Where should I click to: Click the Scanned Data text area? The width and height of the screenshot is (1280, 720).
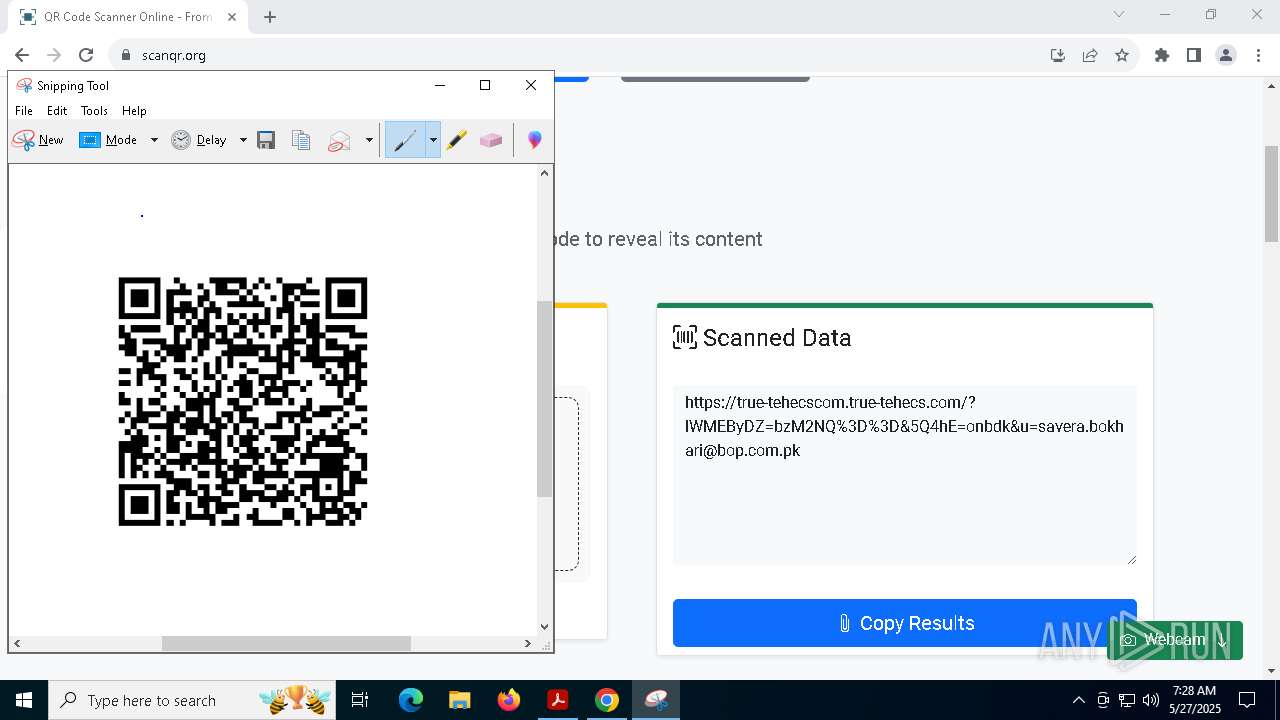[x=905, y=475]
